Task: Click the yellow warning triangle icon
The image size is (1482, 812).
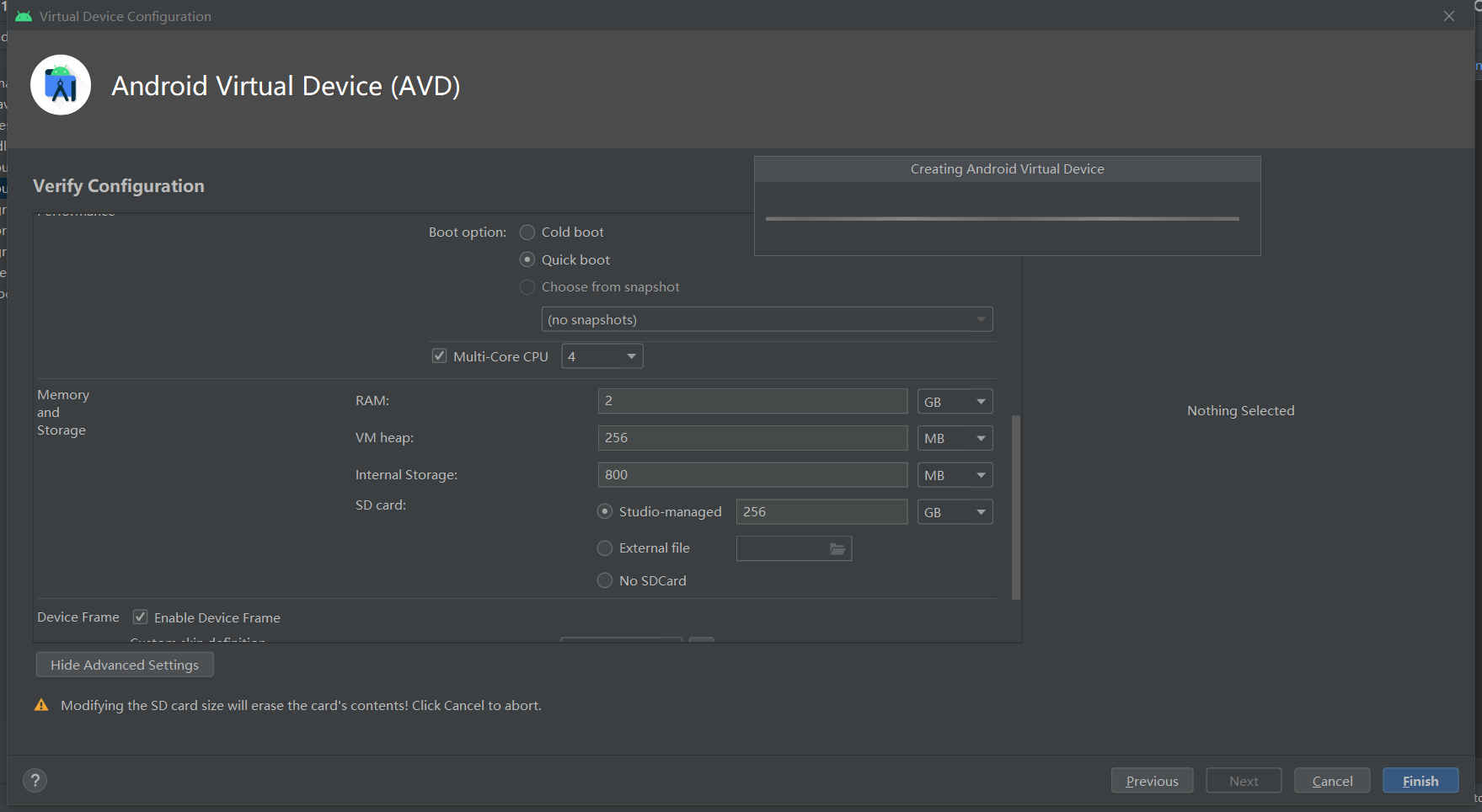Action: tap(41, 705)
